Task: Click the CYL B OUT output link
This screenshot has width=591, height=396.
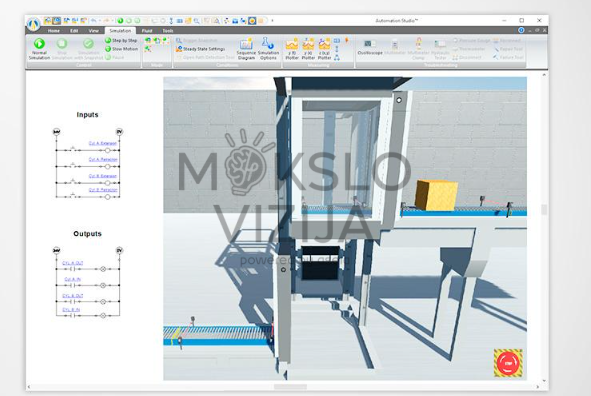Action: click(x=72, y=296)
